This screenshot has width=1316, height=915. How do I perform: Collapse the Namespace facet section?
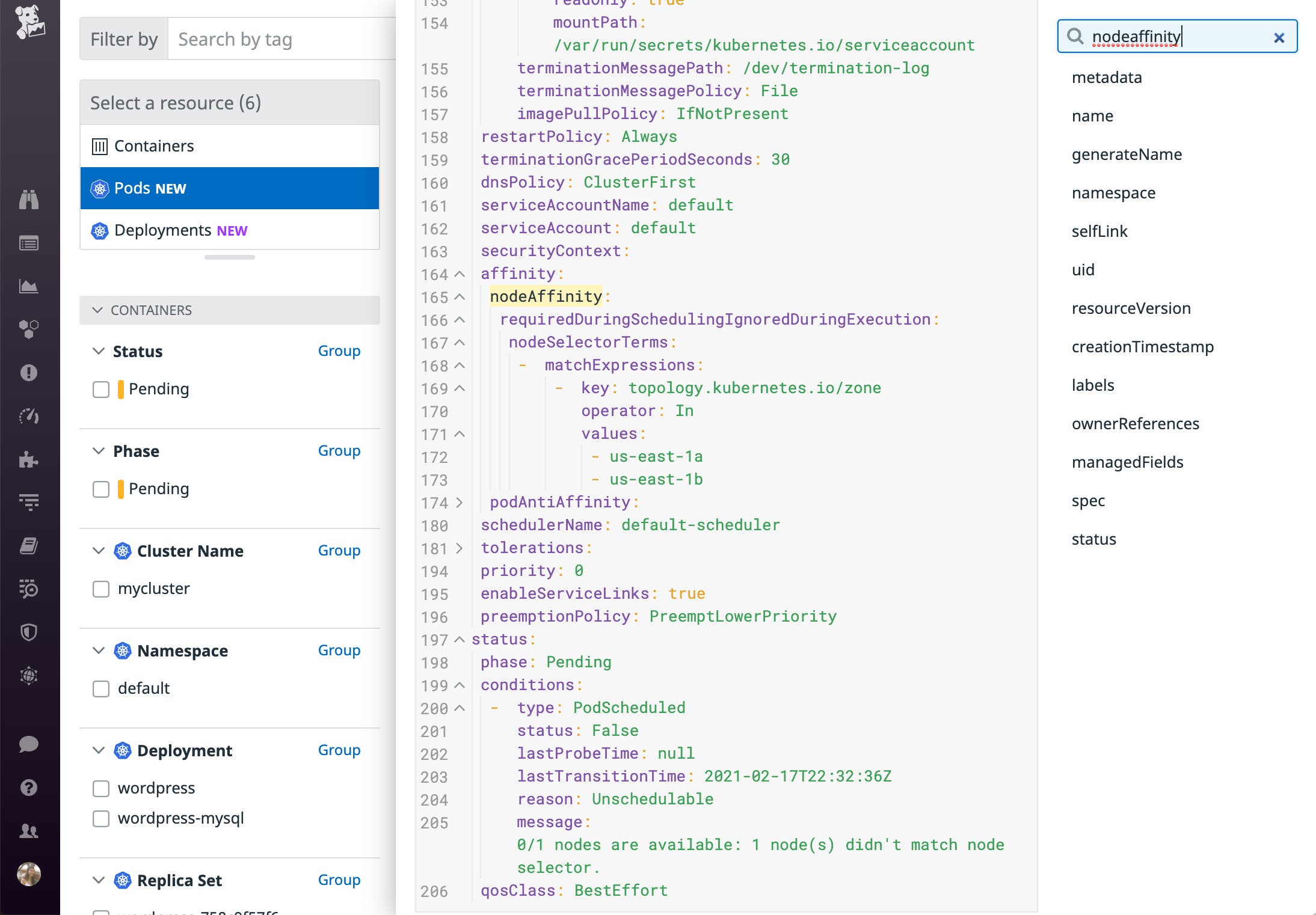(99, 650)
